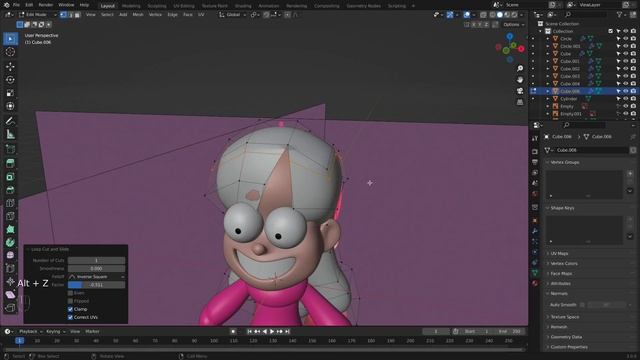Open the Playback popover in timeline
Image resolution: width=640 pixels, height=360 pixels.
click(31, 331)
